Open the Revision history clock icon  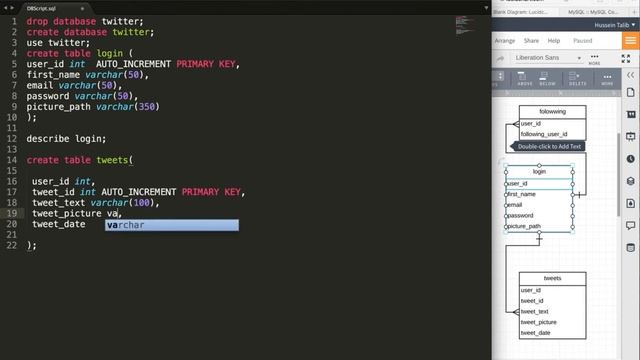pos(631,159)
